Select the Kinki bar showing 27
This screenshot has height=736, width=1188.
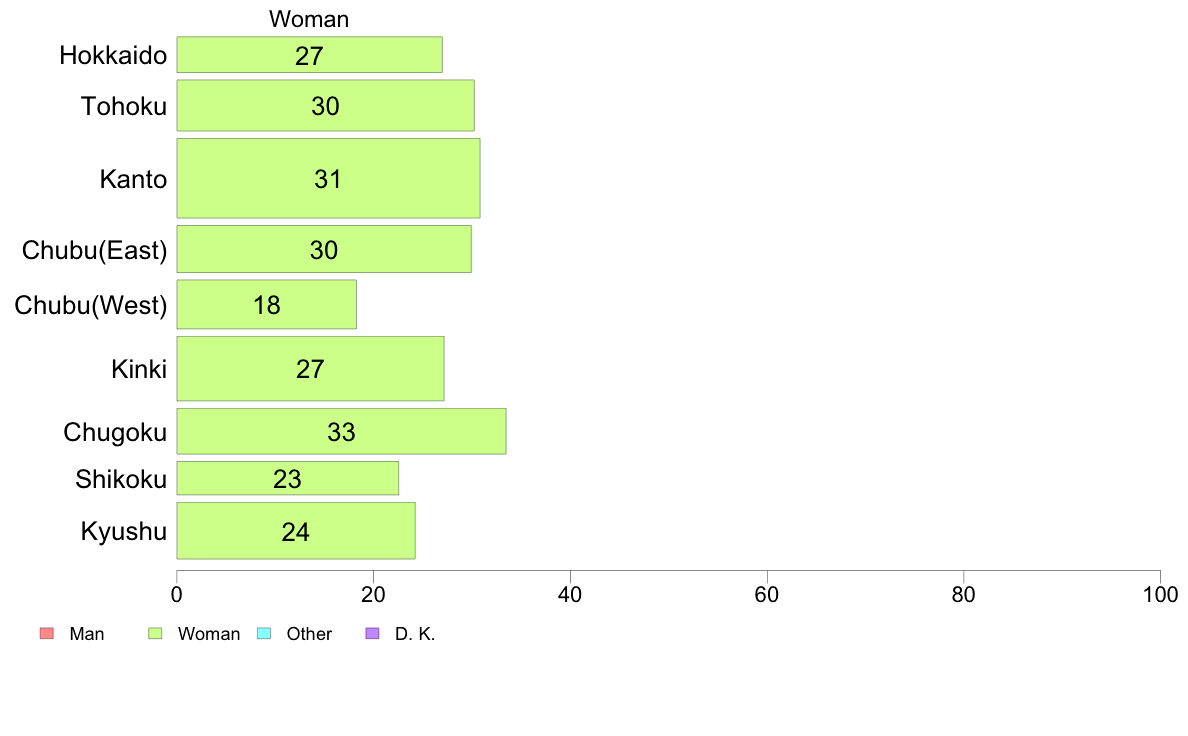(310, 368)
